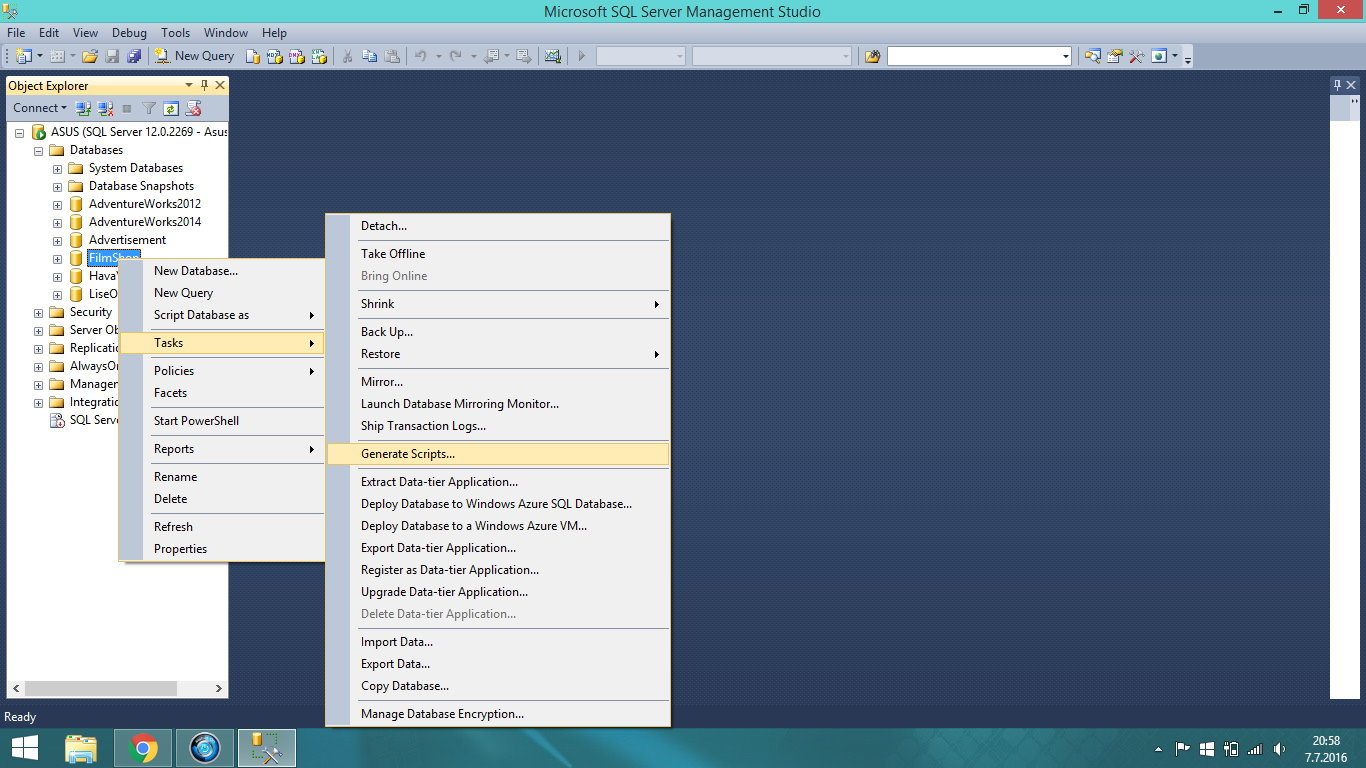Collapse the Databases folder node
The height and width of the screenshot is (768, 1366).
[38, 150]
